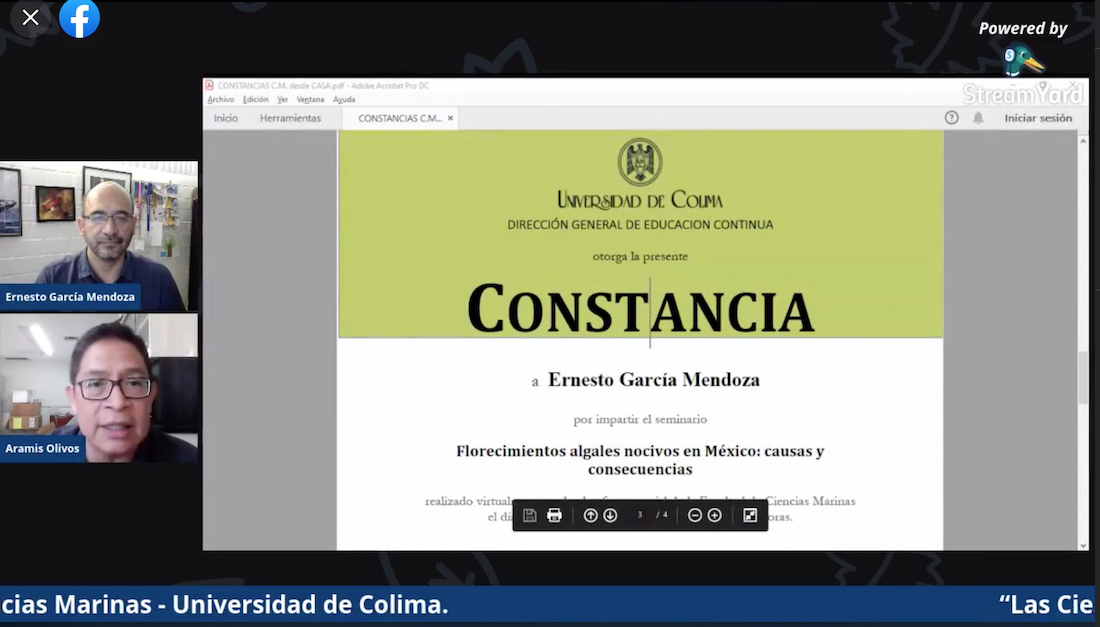1100x627 pixels.
Task: Click the vertical scrollbar thumb of the PDF
Action: pyautogui.click(x=1082, y=379)
